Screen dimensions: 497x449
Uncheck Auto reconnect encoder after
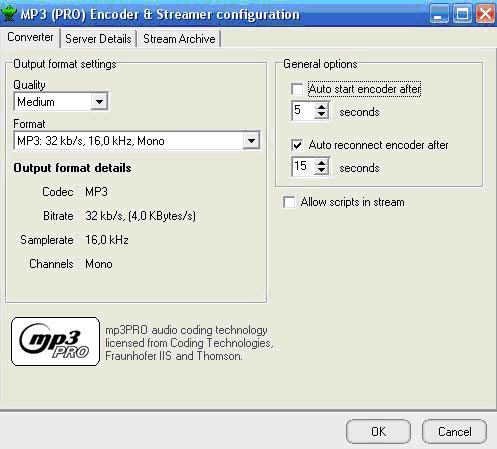[x=297, y=145]
